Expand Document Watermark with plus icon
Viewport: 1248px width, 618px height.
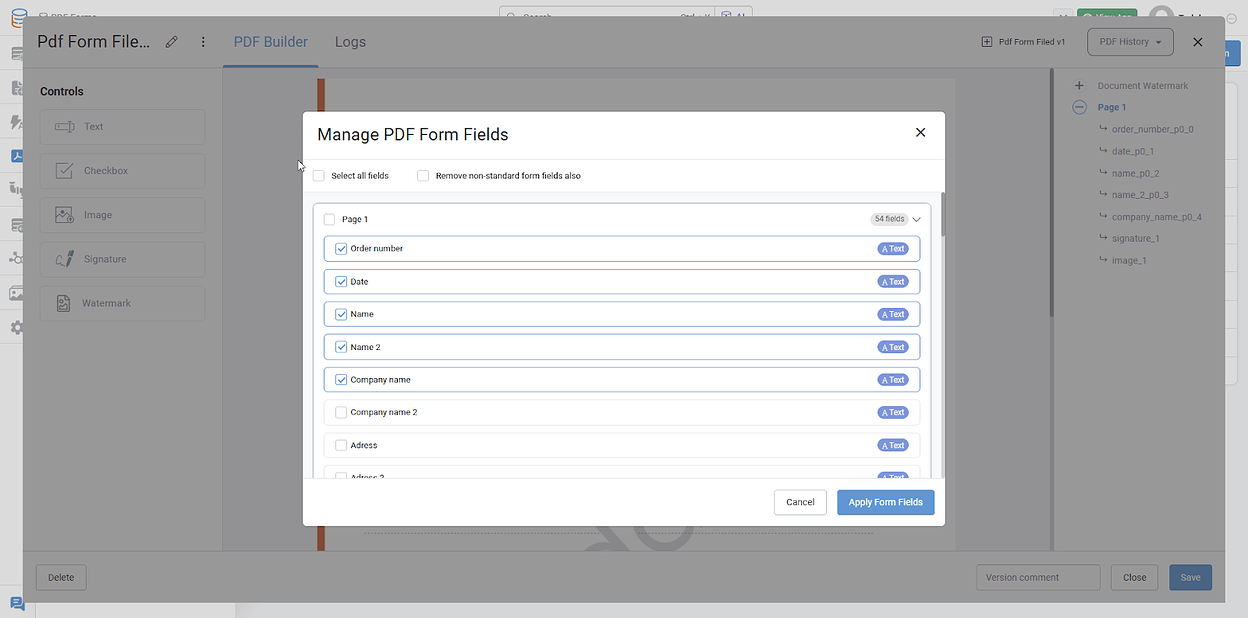pyautogui.click(x=1079, y=86)
